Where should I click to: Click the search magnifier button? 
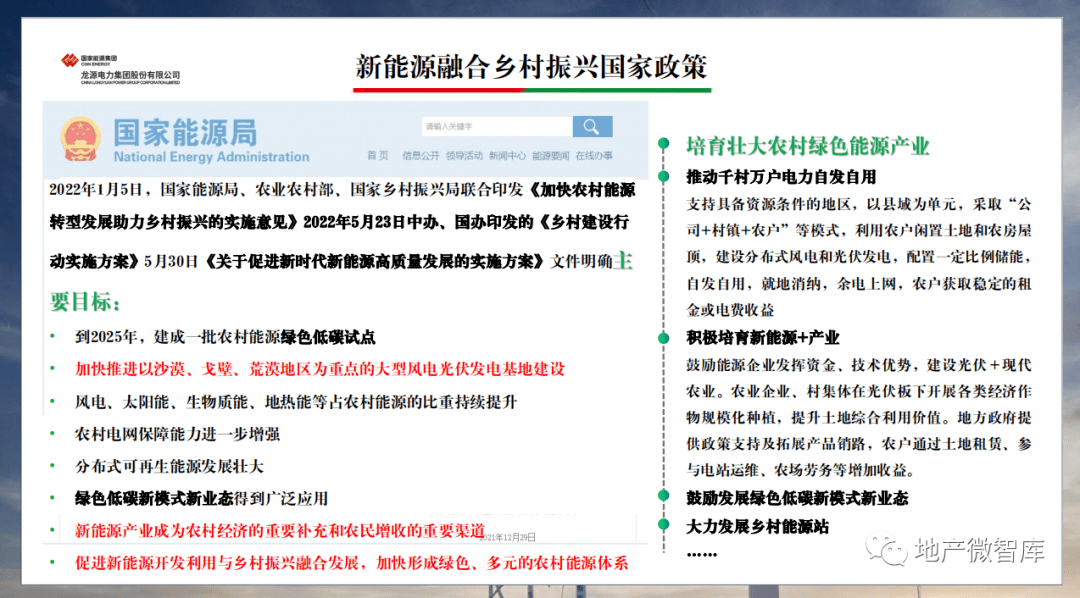[x=591, y=126]
